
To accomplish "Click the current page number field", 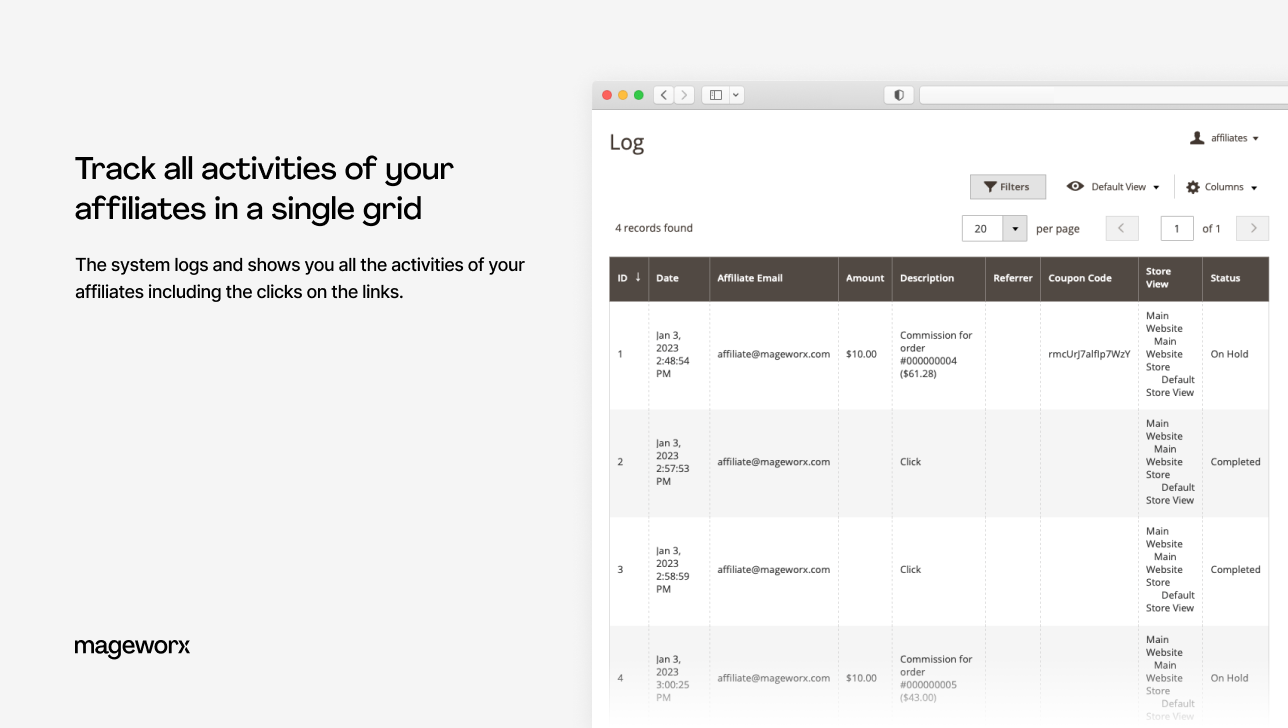I will coord(1177,229).
